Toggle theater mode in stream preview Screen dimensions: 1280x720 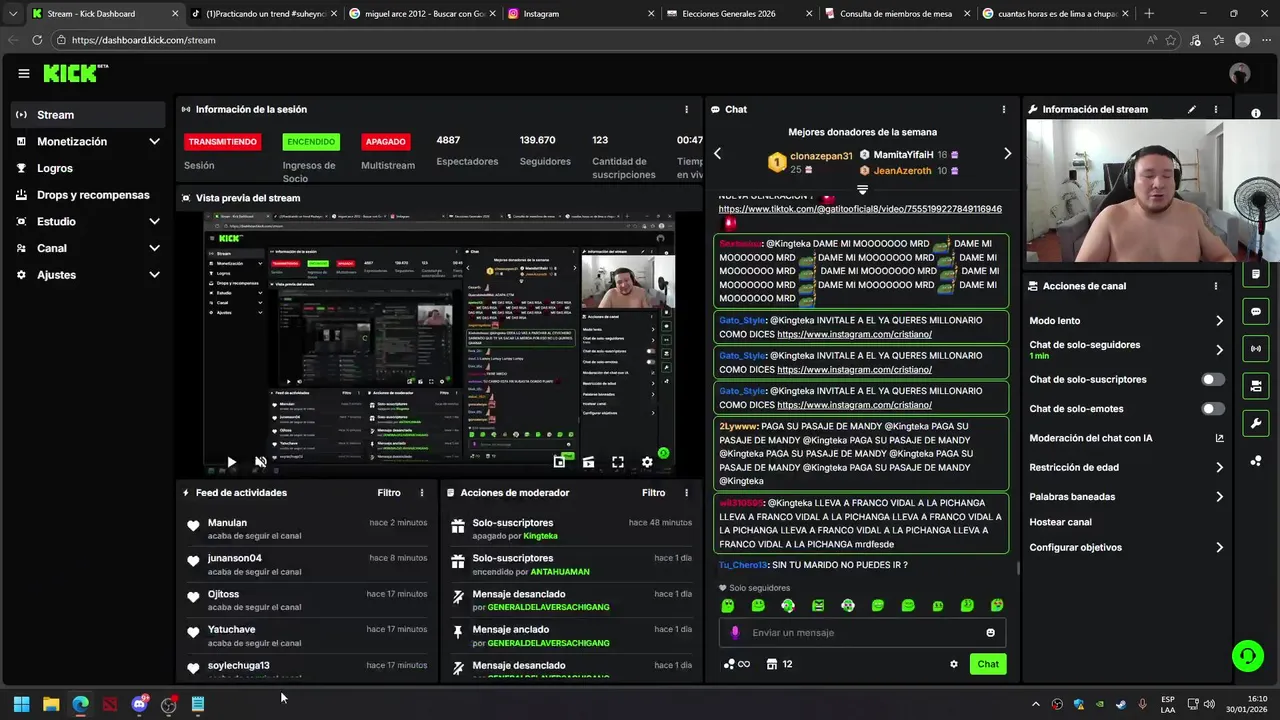pyautogui.click(x=588, y=462)
